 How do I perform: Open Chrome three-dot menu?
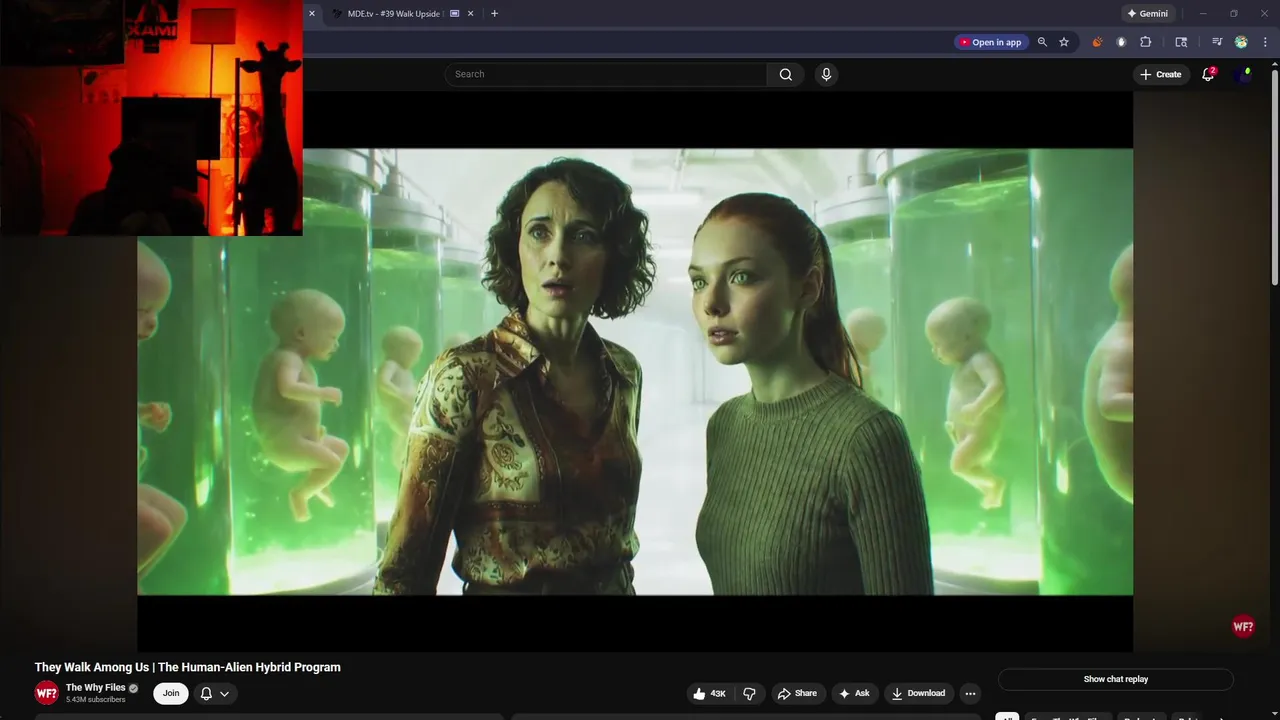pos(1265,42)
